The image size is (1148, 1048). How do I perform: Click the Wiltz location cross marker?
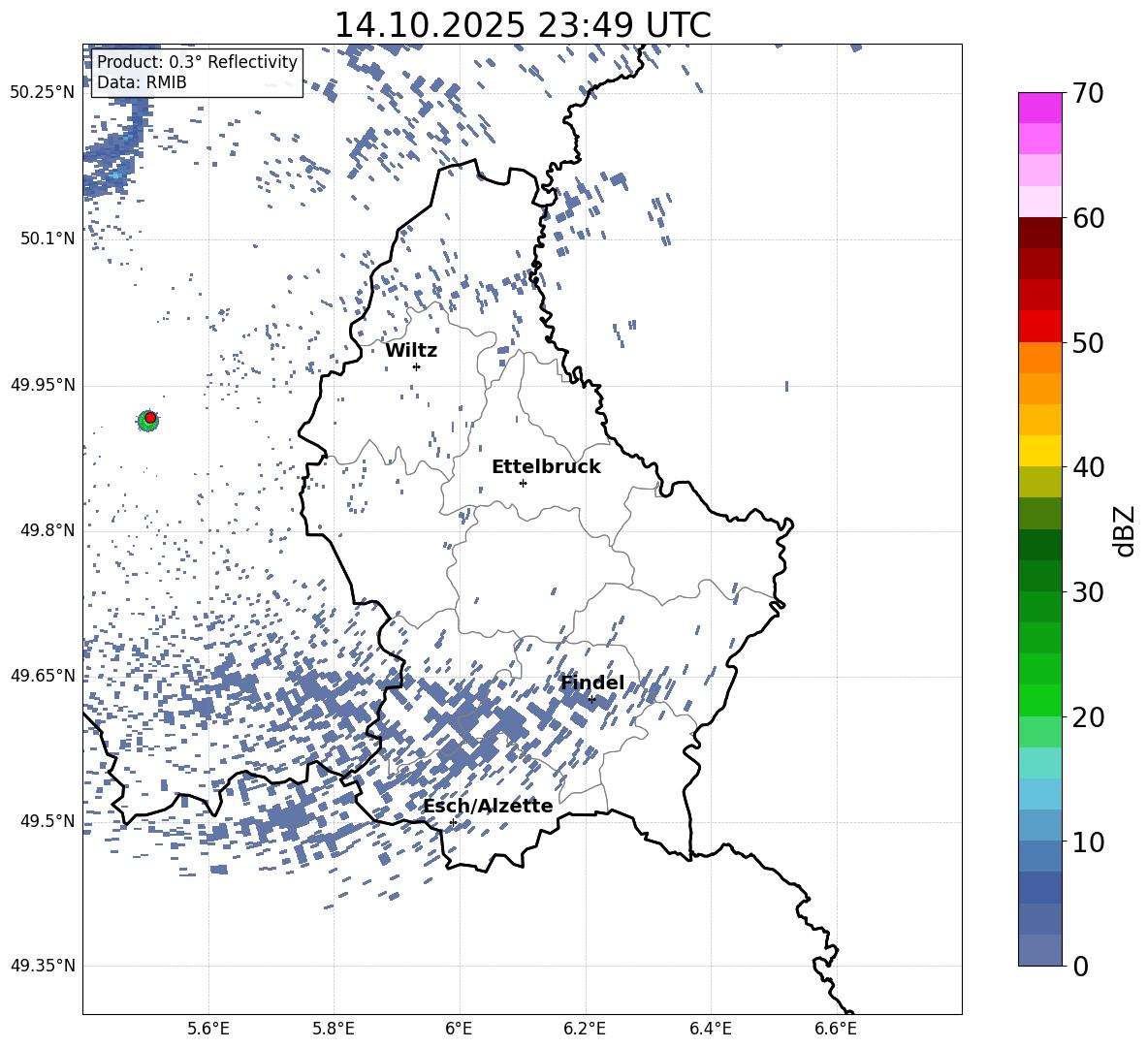(x=417, y=366)
